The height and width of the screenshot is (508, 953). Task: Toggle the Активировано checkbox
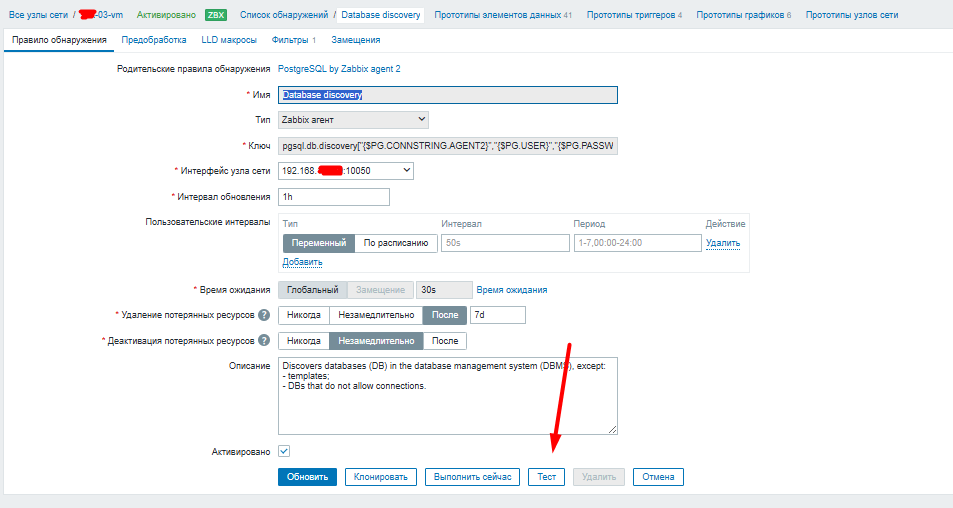pos(284,451)
